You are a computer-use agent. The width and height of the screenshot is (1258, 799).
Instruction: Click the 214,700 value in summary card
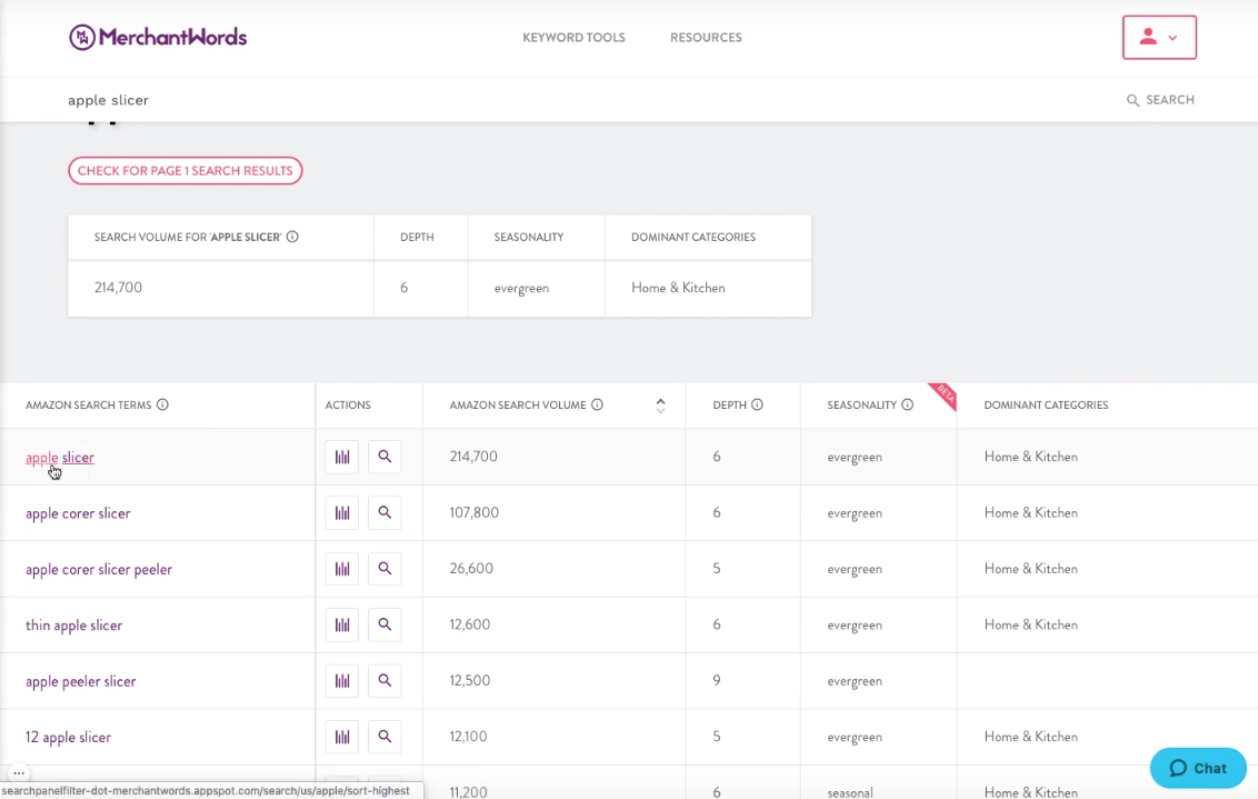pyautogui.click(x=118, y=288)
